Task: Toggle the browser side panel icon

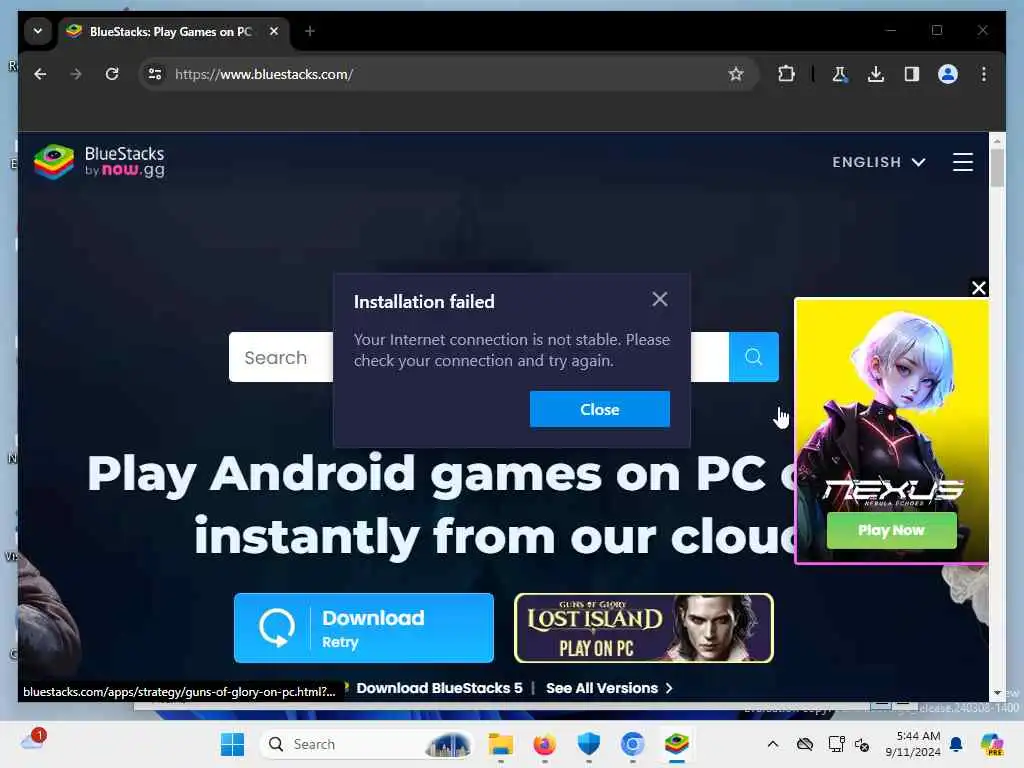Action: (x=912, y=74)
